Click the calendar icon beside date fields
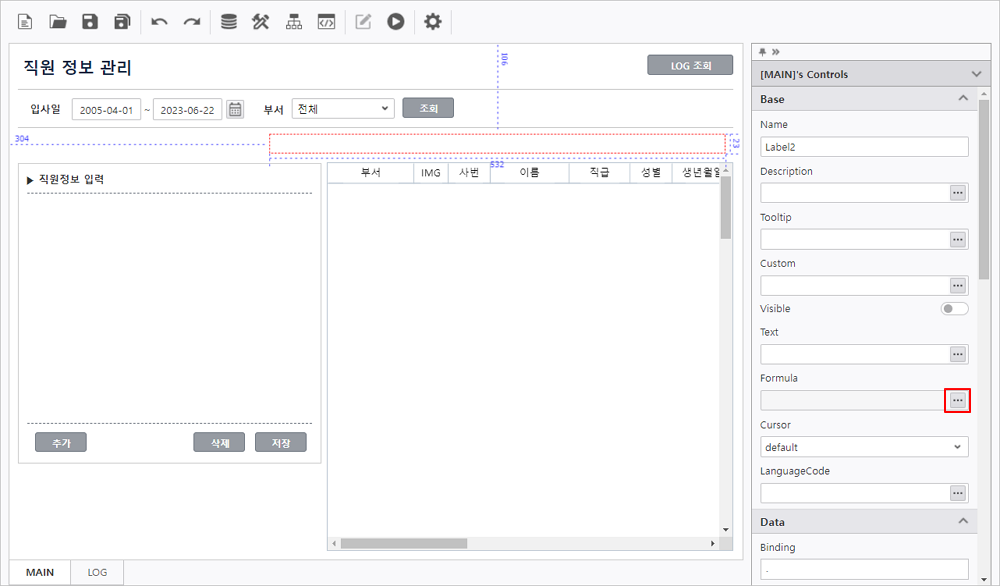Viewport: 1000px width, 586px height. (x=235, y=109)
